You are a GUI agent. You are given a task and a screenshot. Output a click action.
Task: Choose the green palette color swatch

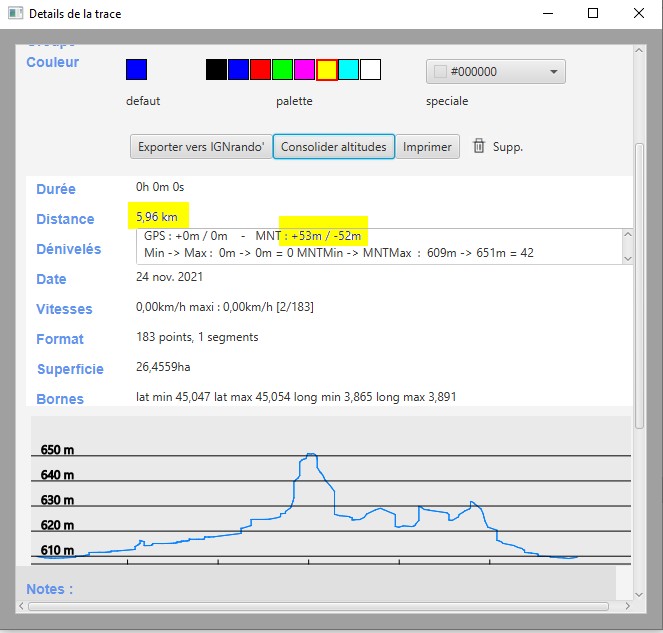282,70
